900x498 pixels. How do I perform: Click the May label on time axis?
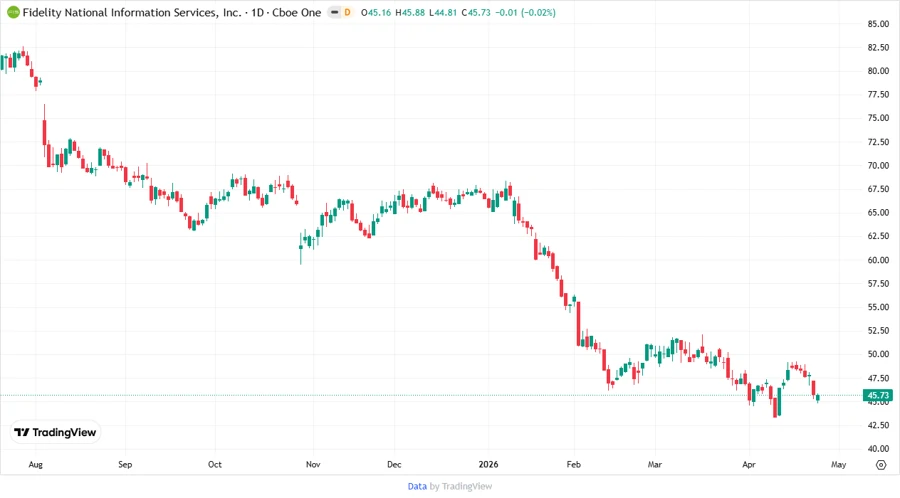tap(839, 465)
